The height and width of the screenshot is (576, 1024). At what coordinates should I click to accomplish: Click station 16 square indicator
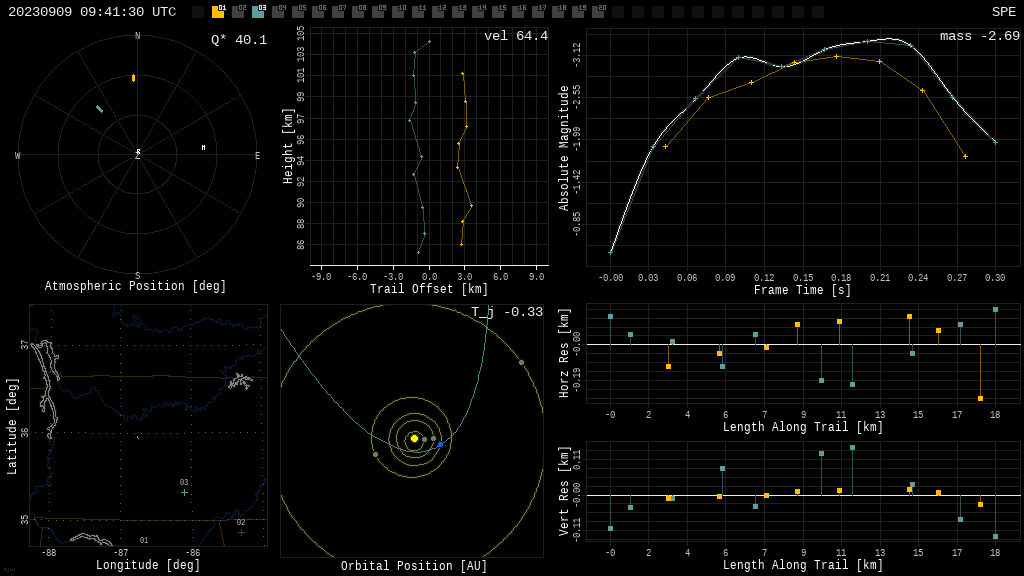pos(518,11)
